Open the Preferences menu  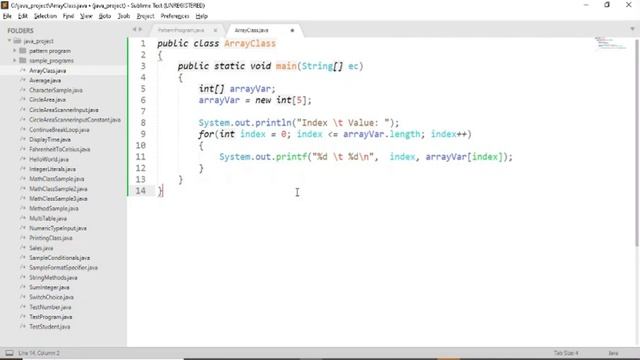coord(175,16)
